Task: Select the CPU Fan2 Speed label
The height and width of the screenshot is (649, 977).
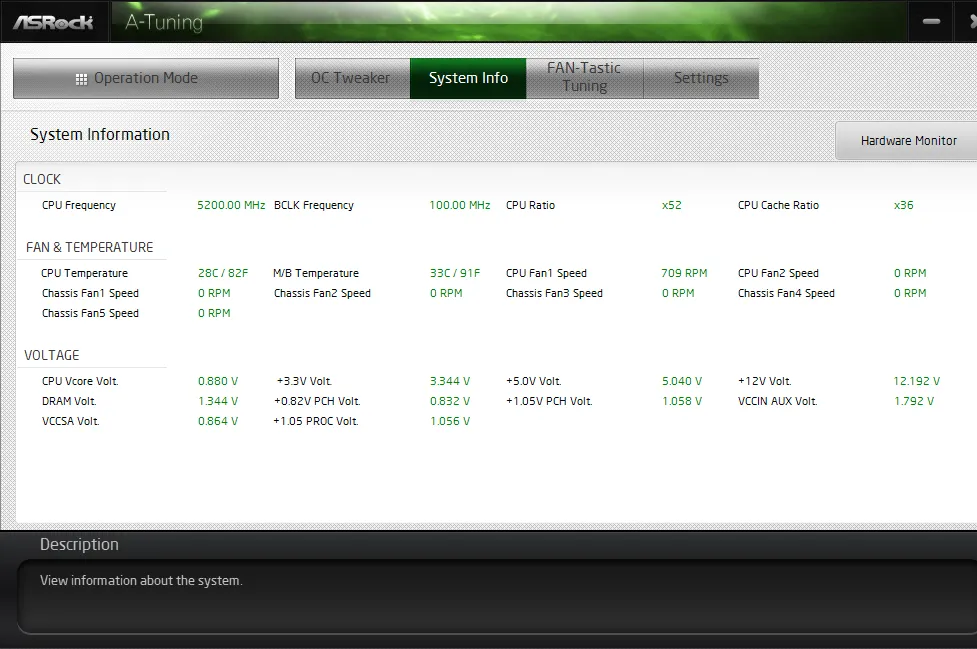Action: point(778,273)
